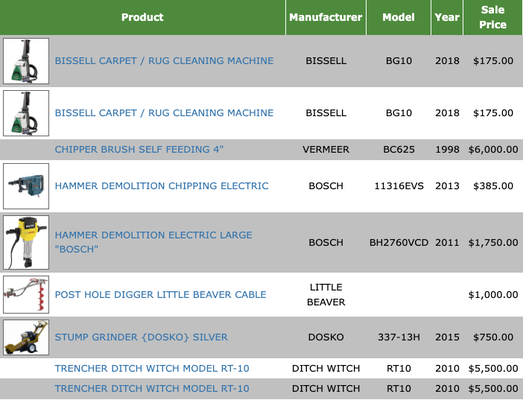The width and height of the screenshot is (526, 400).
Task: Sort by the Model column header
Action: pyautogui.click(x=399, y=17)
